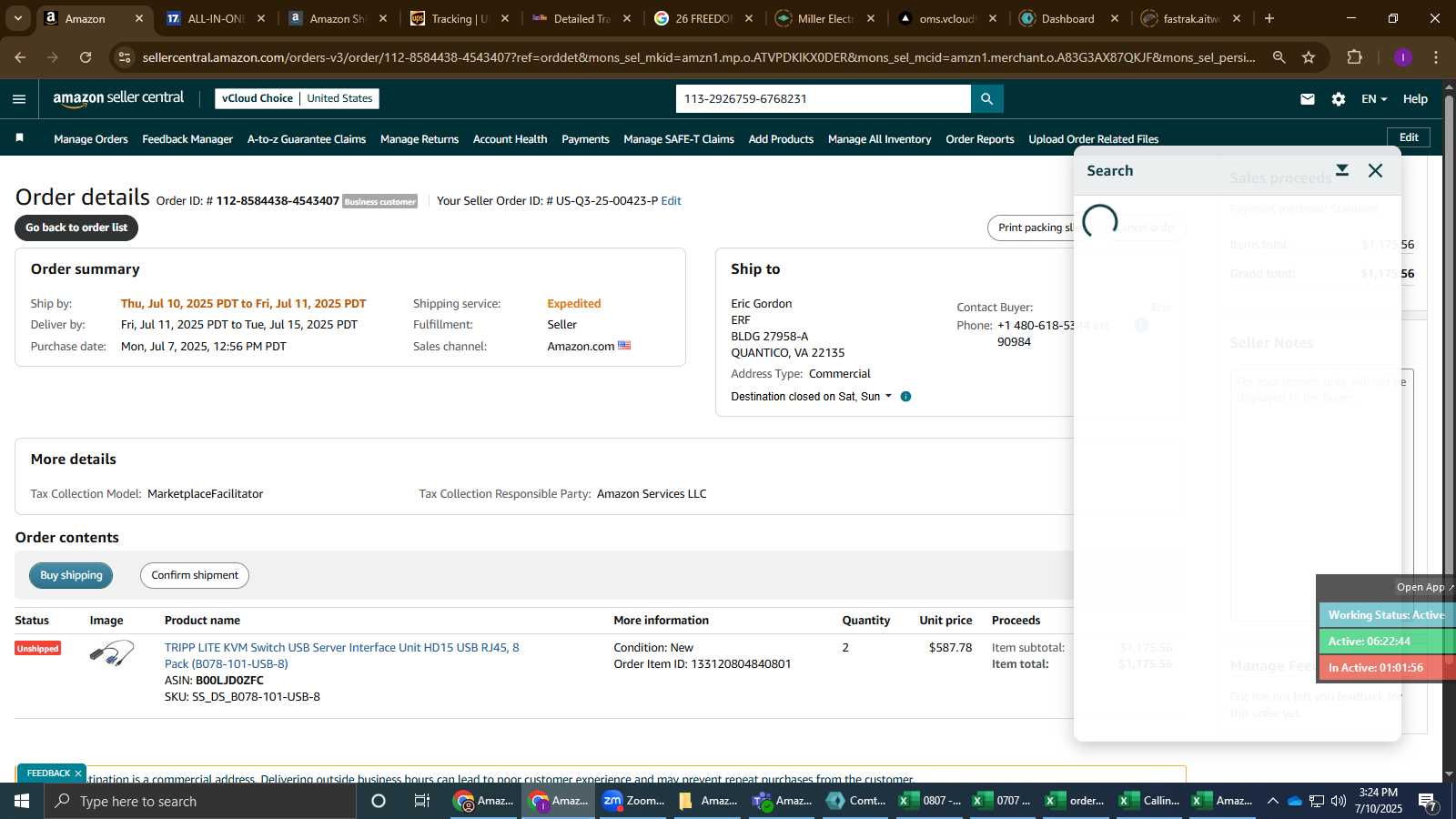1456x819 pixels.
Task: Click the order search input field
Action: pyautogui.click(x=824, y=98)
